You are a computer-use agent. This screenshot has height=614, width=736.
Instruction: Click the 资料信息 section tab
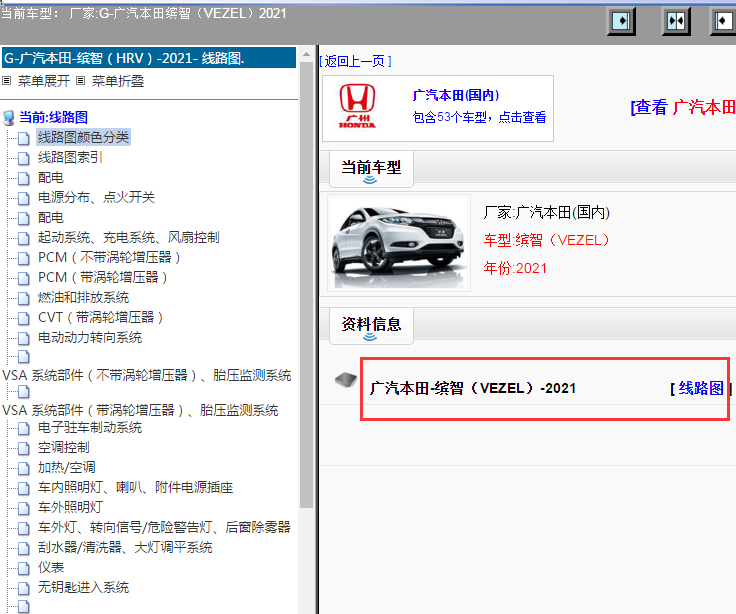371,326
